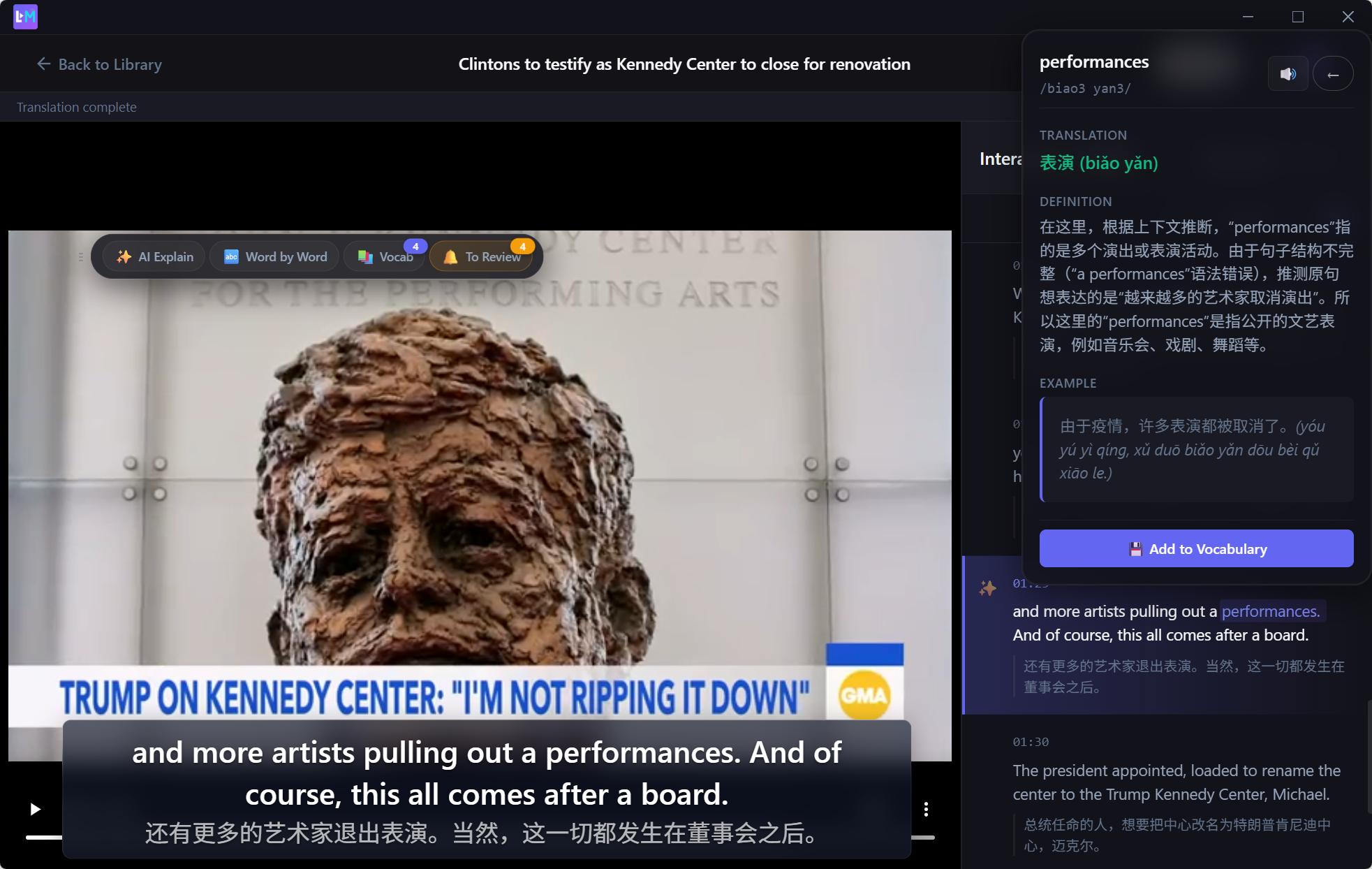Click the timestamp 01:25
The width and height of the screenshot is (1372, 869).
click(x=1032, y=583)
